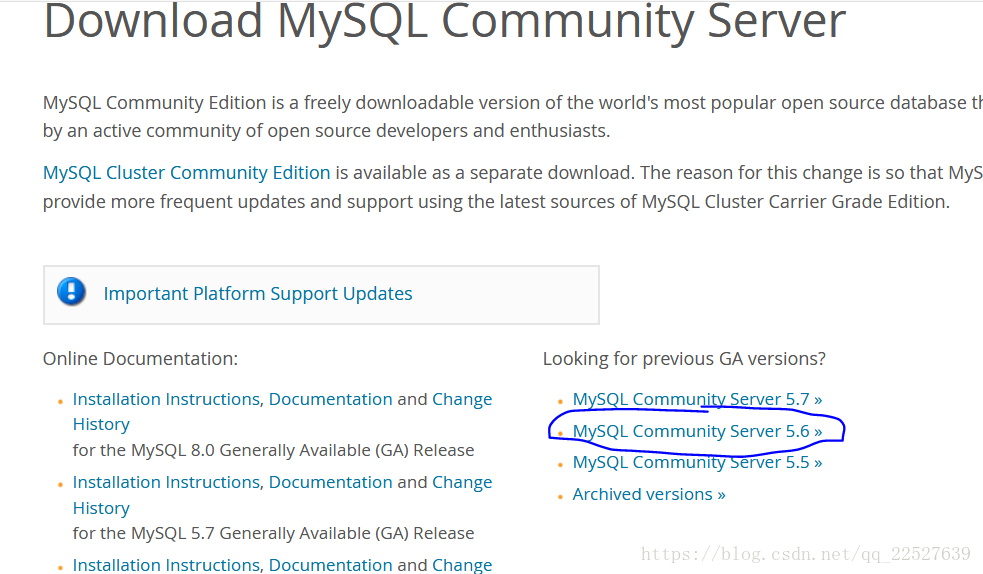Open Installation Instructions for MySQL 8.0 release
Image resolution: width=983 pixels, height=574 pixels.
pos(166,399)
